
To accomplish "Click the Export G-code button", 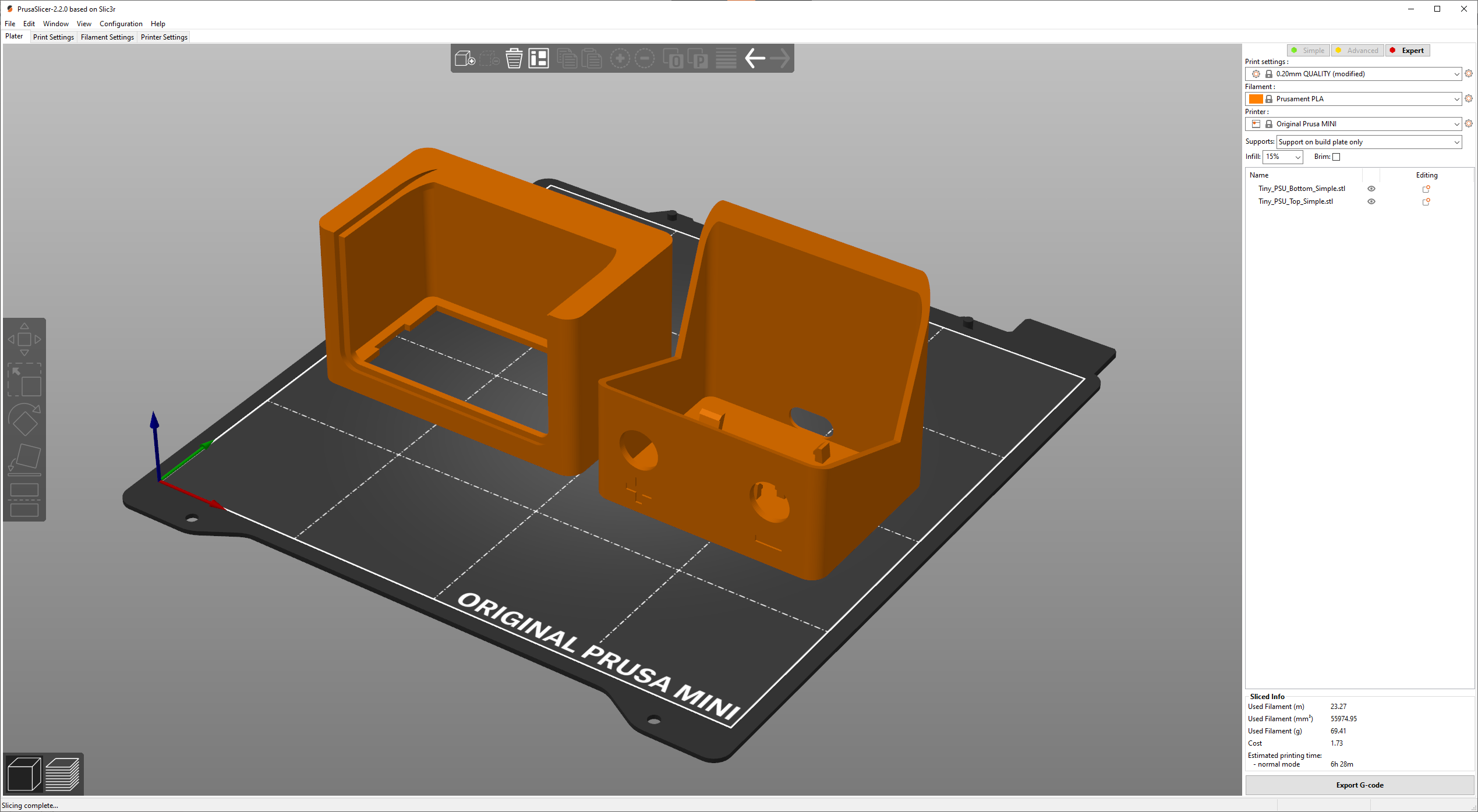I will (1359, 785).
